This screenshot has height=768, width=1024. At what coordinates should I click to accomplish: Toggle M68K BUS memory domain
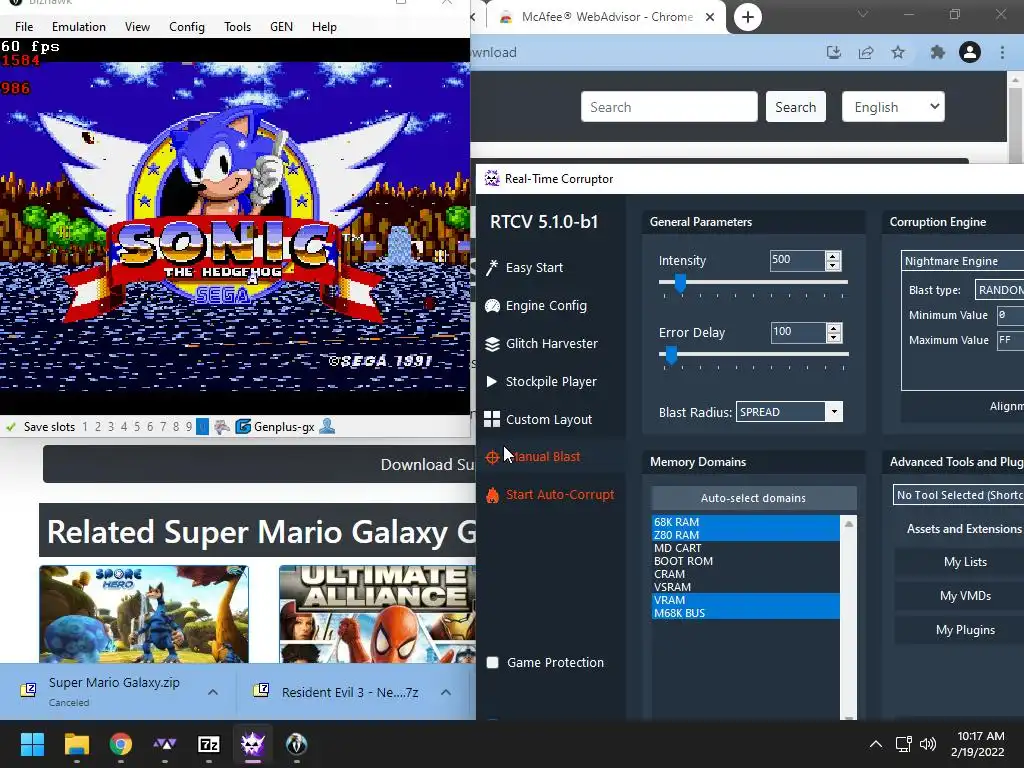(x=745, y=613)
